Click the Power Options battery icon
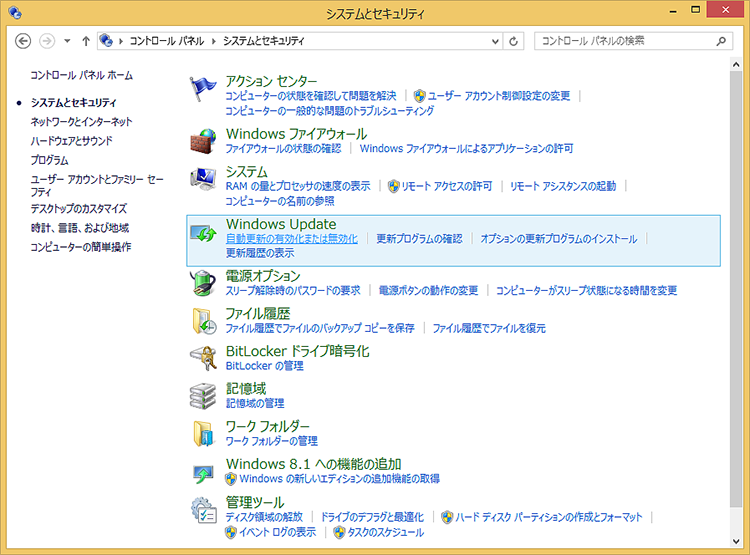 coord(203,283)
